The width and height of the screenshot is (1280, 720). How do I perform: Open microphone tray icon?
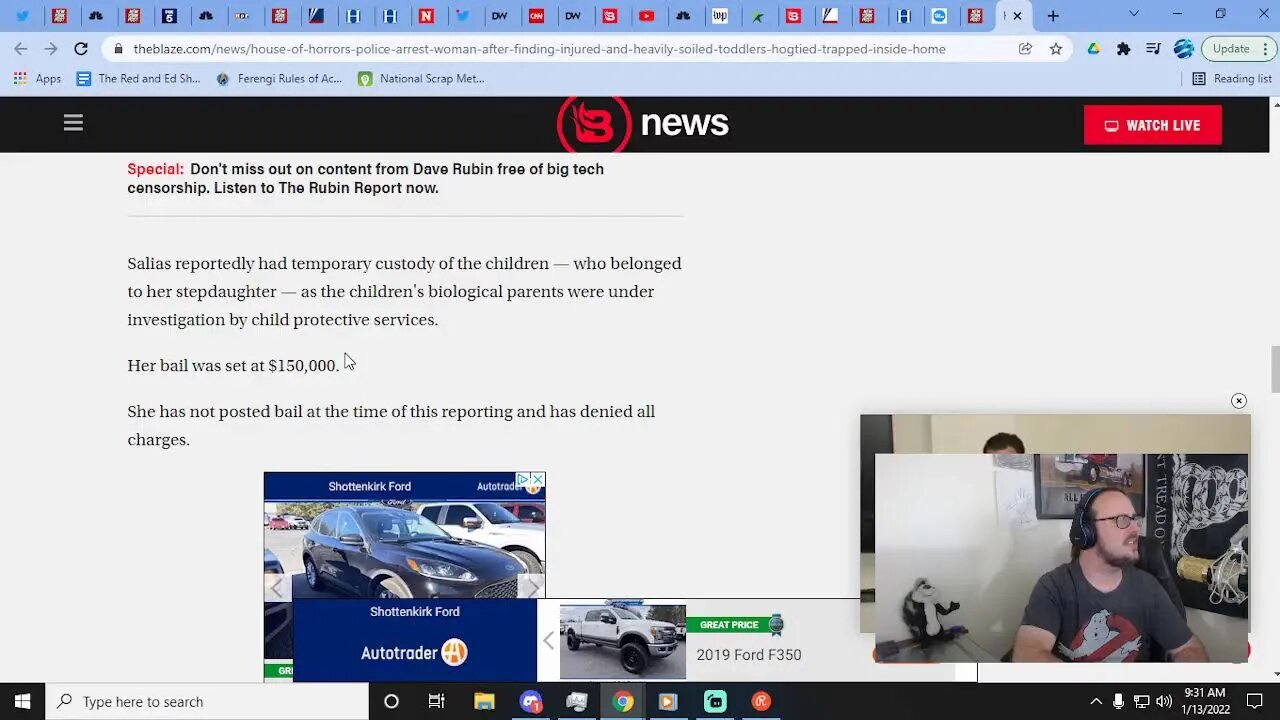pyautogui.click(x=1118, y=701)
